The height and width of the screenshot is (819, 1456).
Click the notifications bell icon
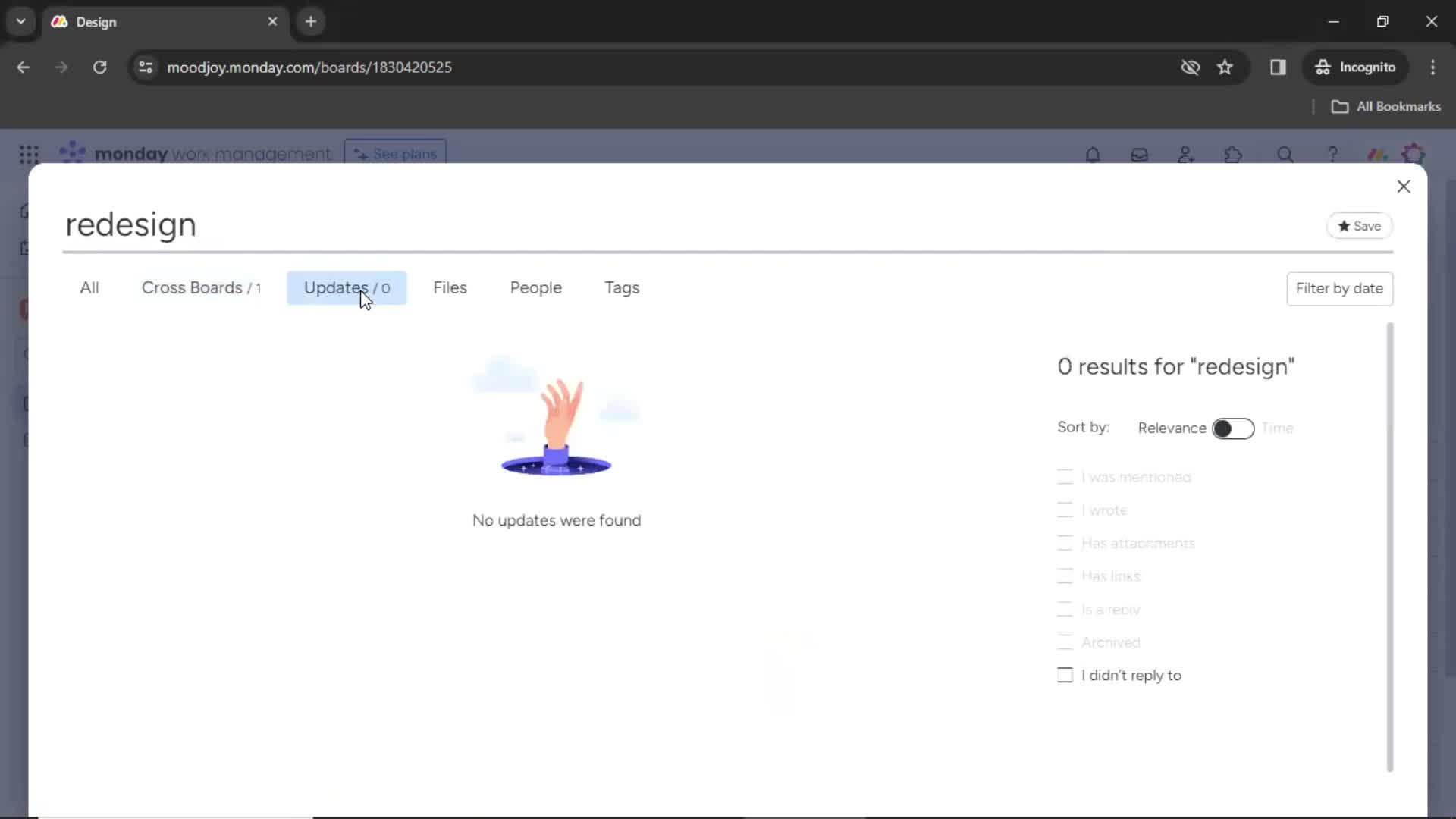1092,154
